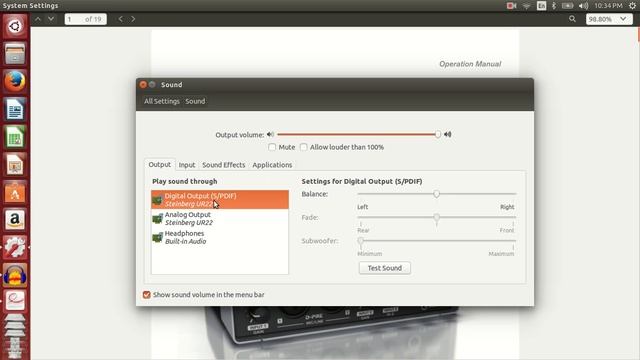The width and height of the screenshot is (640, 360).
Task: Click the high-volume speaker icon
Action: tap(448, 134)
